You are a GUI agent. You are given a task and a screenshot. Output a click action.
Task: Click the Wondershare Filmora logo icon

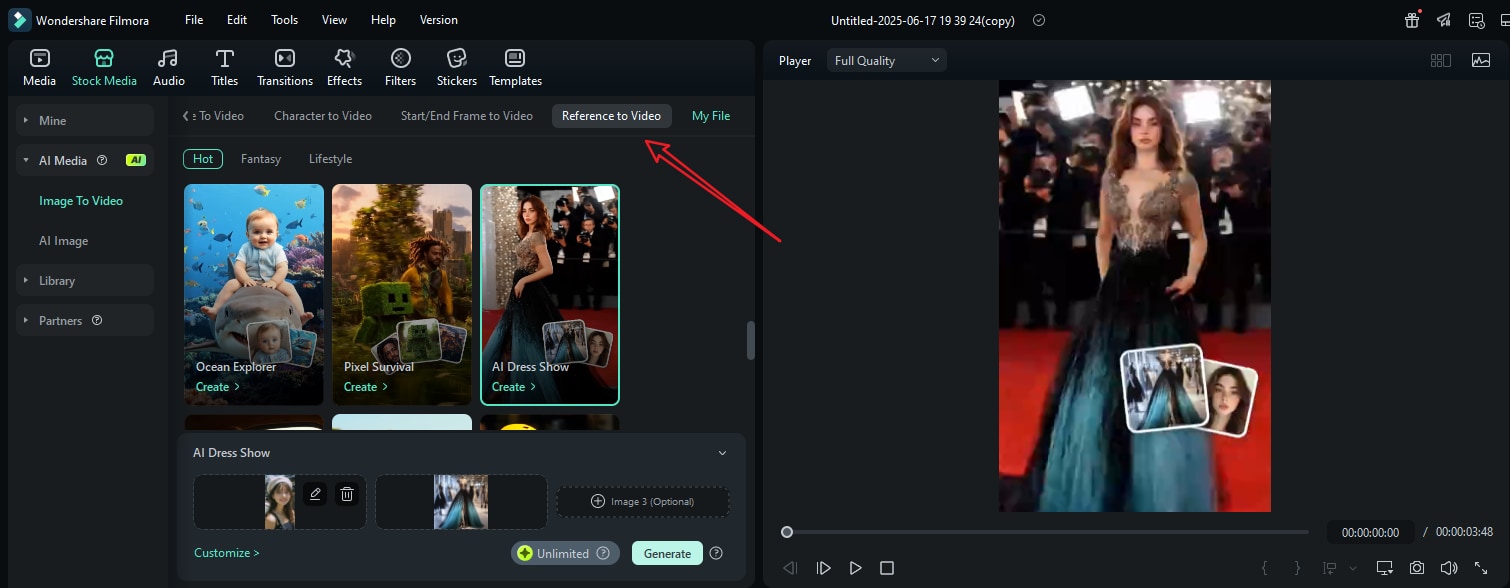click(19, 20)
